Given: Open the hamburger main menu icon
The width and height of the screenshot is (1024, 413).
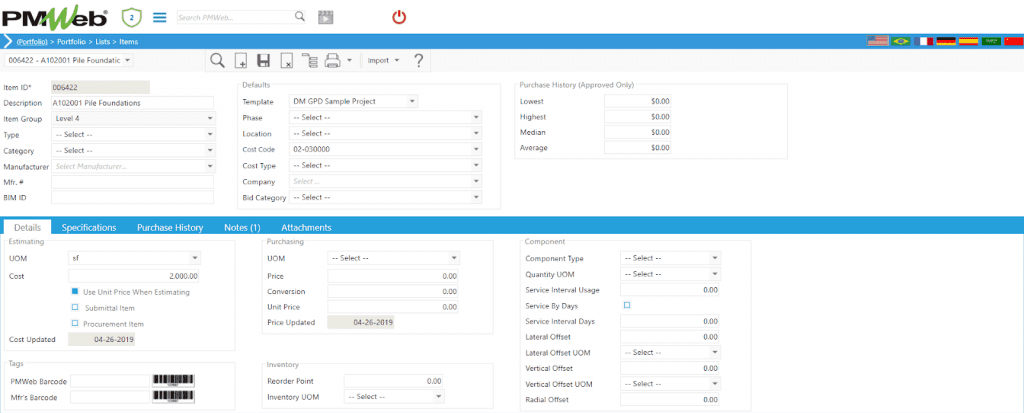Looking at the screenshot, I should 159,17.
